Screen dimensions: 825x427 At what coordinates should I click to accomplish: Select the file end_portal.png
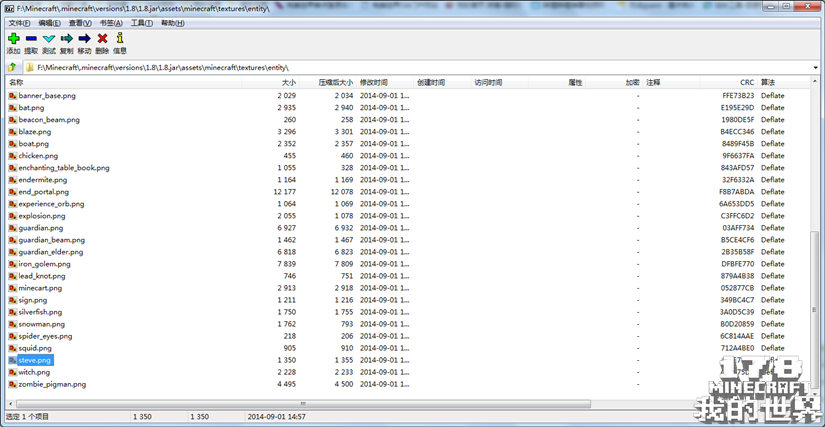[x=44, y=192]
